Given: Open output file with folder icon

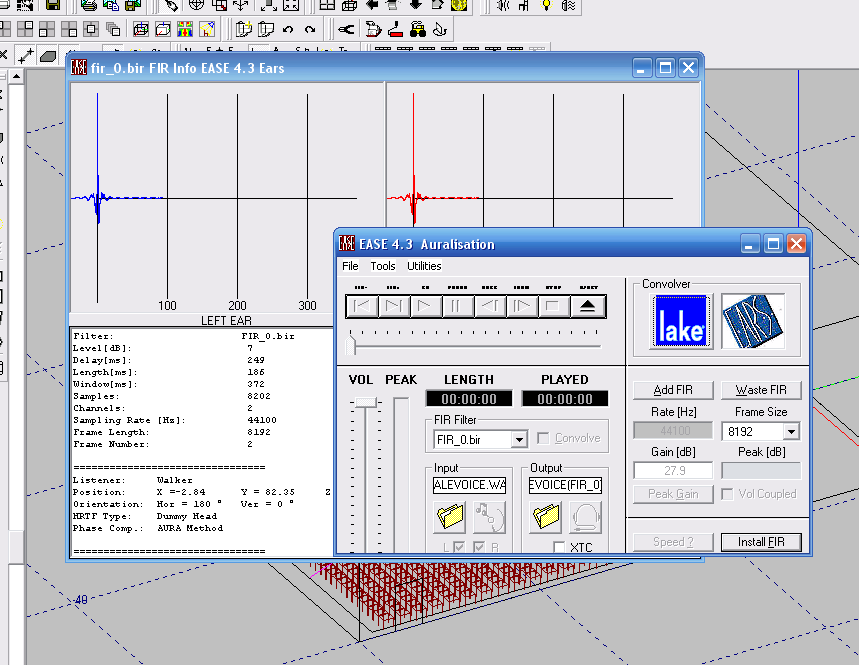Looking at the screenshot, I should (x=546, y=517).
